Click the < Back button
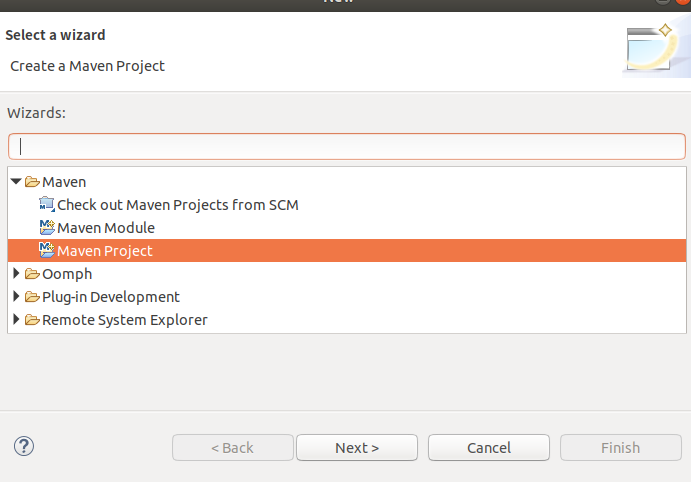This screenshot has height=482, width=691. click(x=233, y=448)
